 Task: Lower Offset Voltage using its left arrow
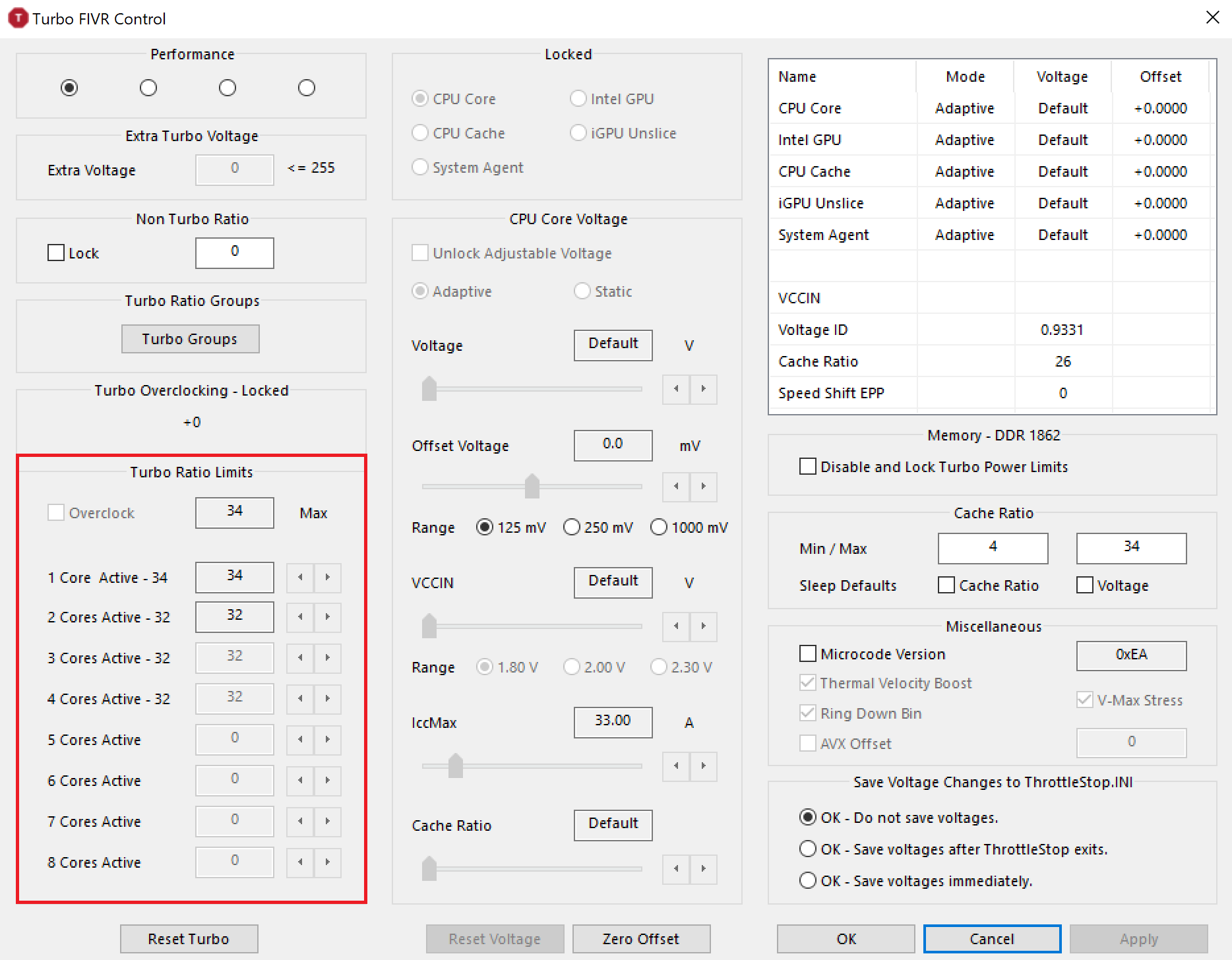coord(676,487)
